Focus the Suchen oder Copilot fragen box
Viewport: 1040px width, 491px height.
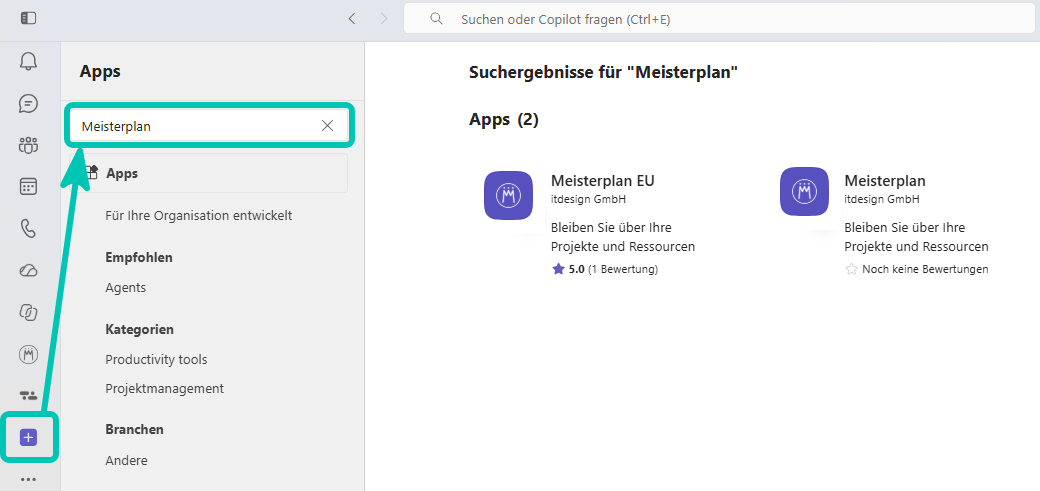[720, 19]
